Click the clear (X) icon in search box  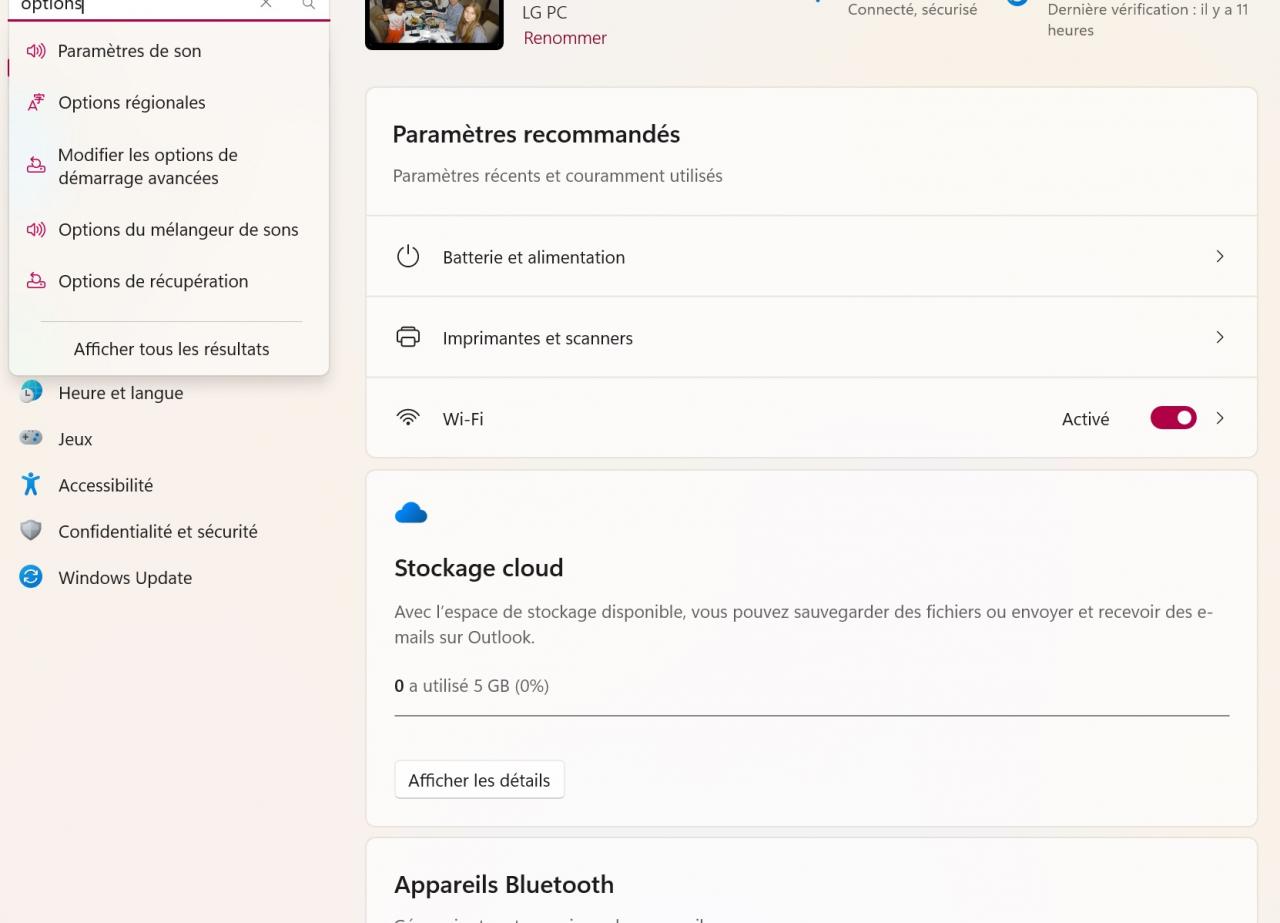266,4
